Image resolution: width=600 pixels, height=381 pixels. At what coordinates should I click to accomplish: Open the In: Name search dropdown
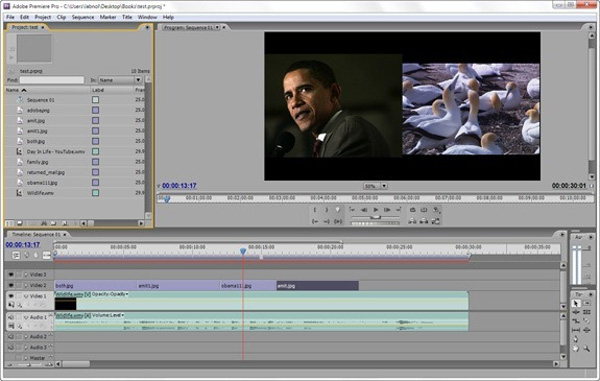click(x=138, y=80)
